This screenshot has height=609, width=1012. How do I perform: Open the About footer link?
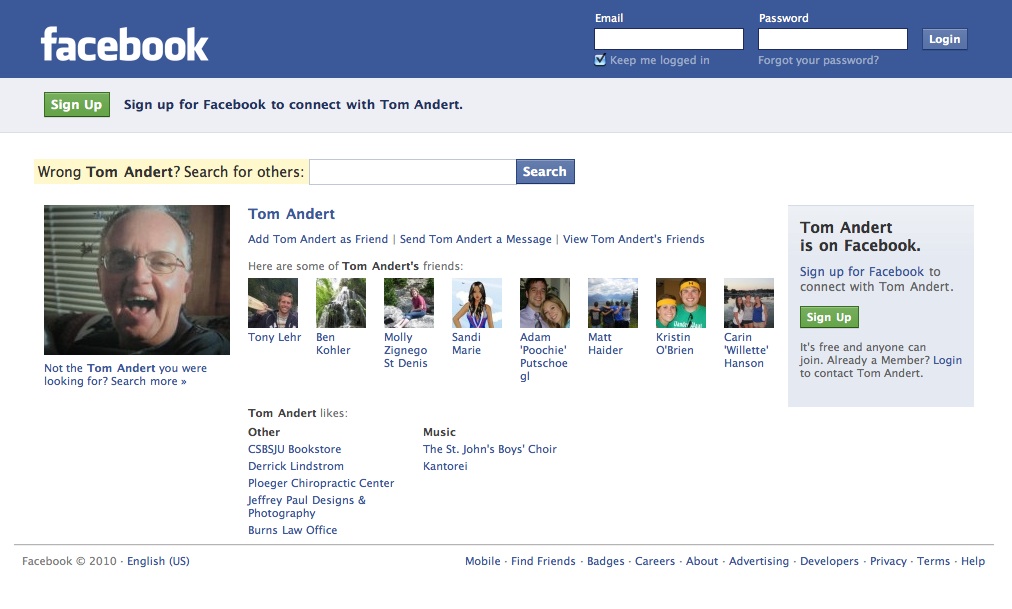[x=702, y=561]
